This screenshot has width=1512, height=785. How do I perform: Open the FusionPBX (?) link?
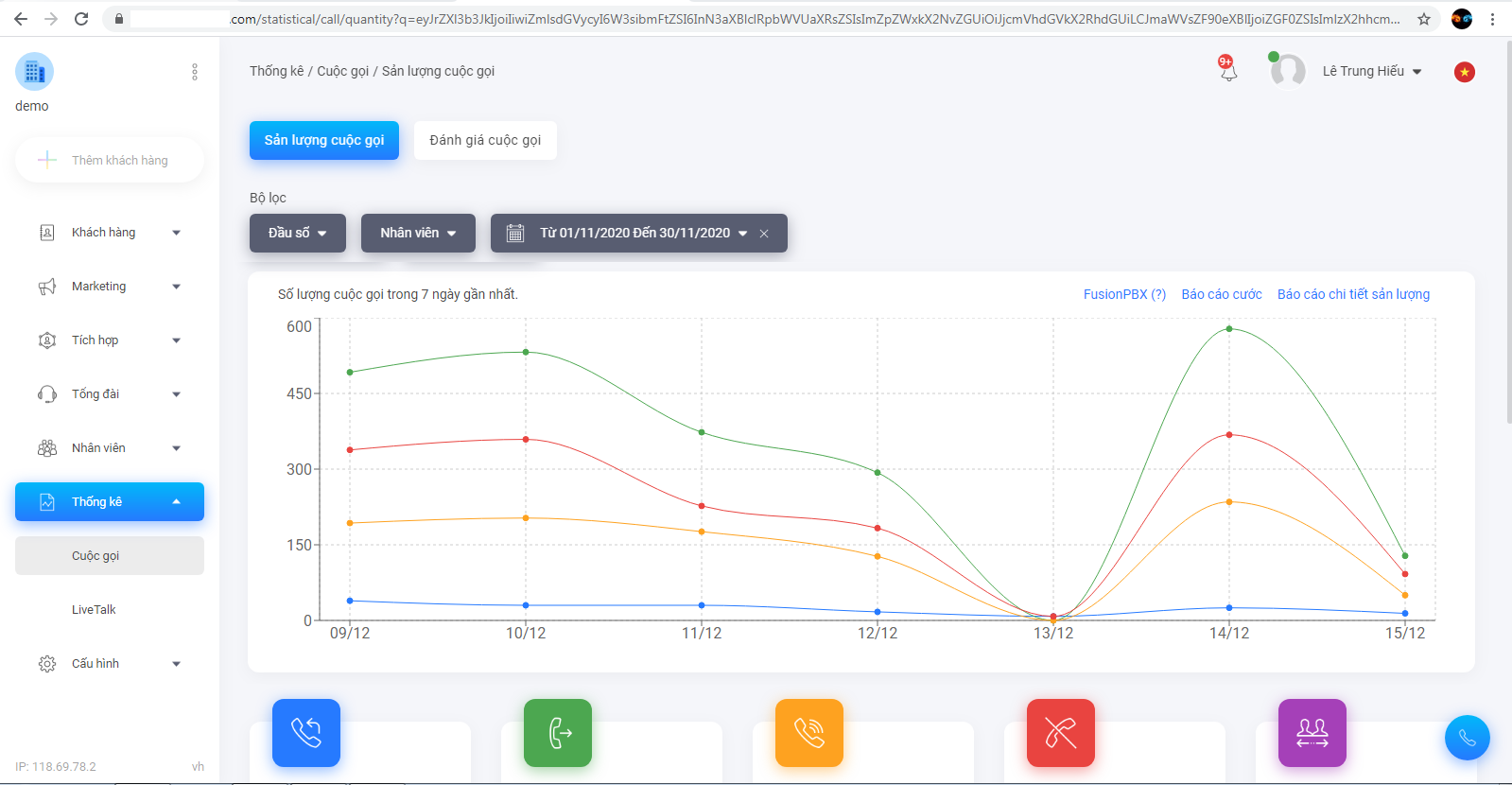pyautogui.click(x=1124, y=294)
